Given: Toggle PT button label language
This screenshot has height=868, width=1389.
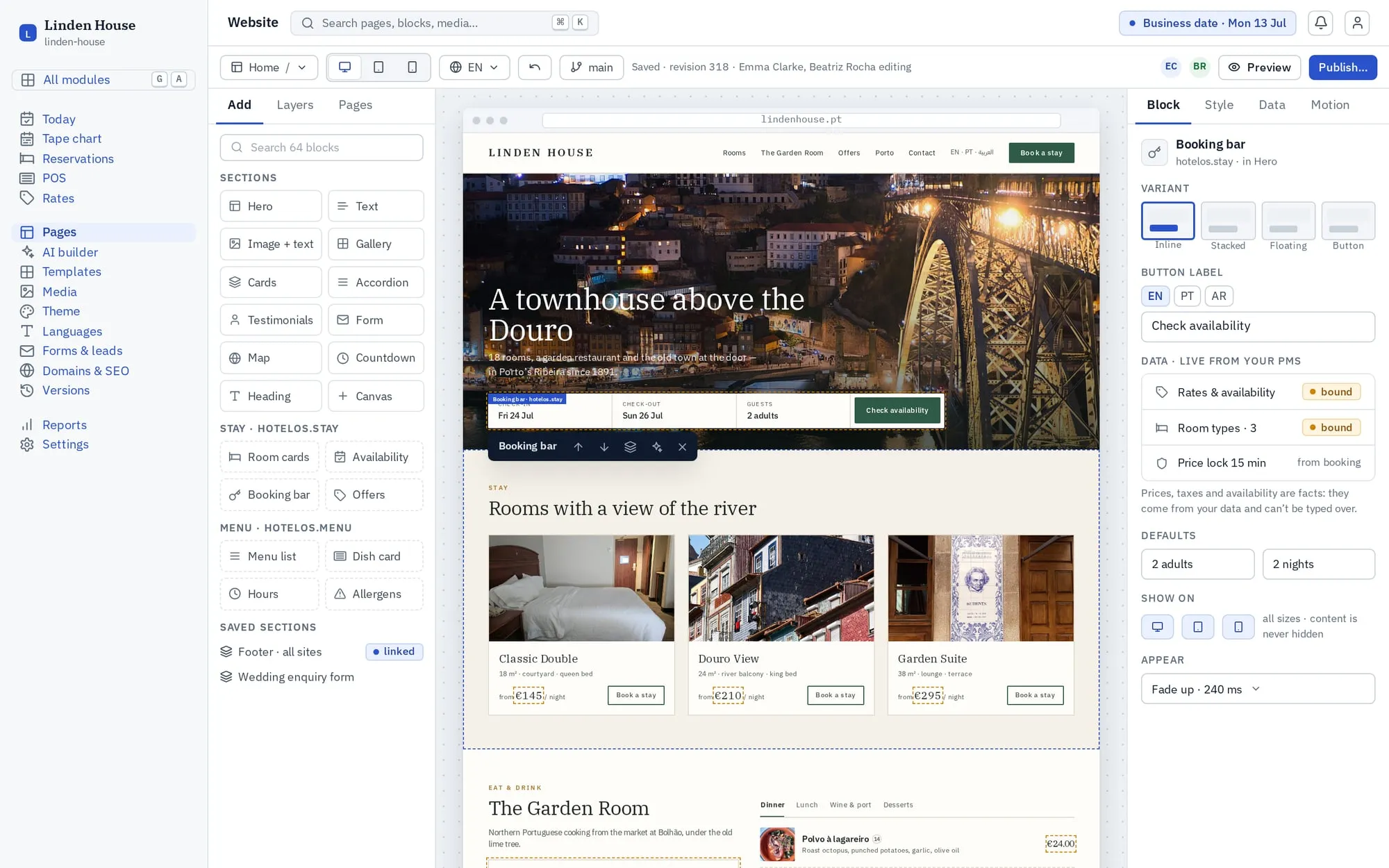Looking at the screenshot, I should pyautogui.click(x=1187, y=297).
